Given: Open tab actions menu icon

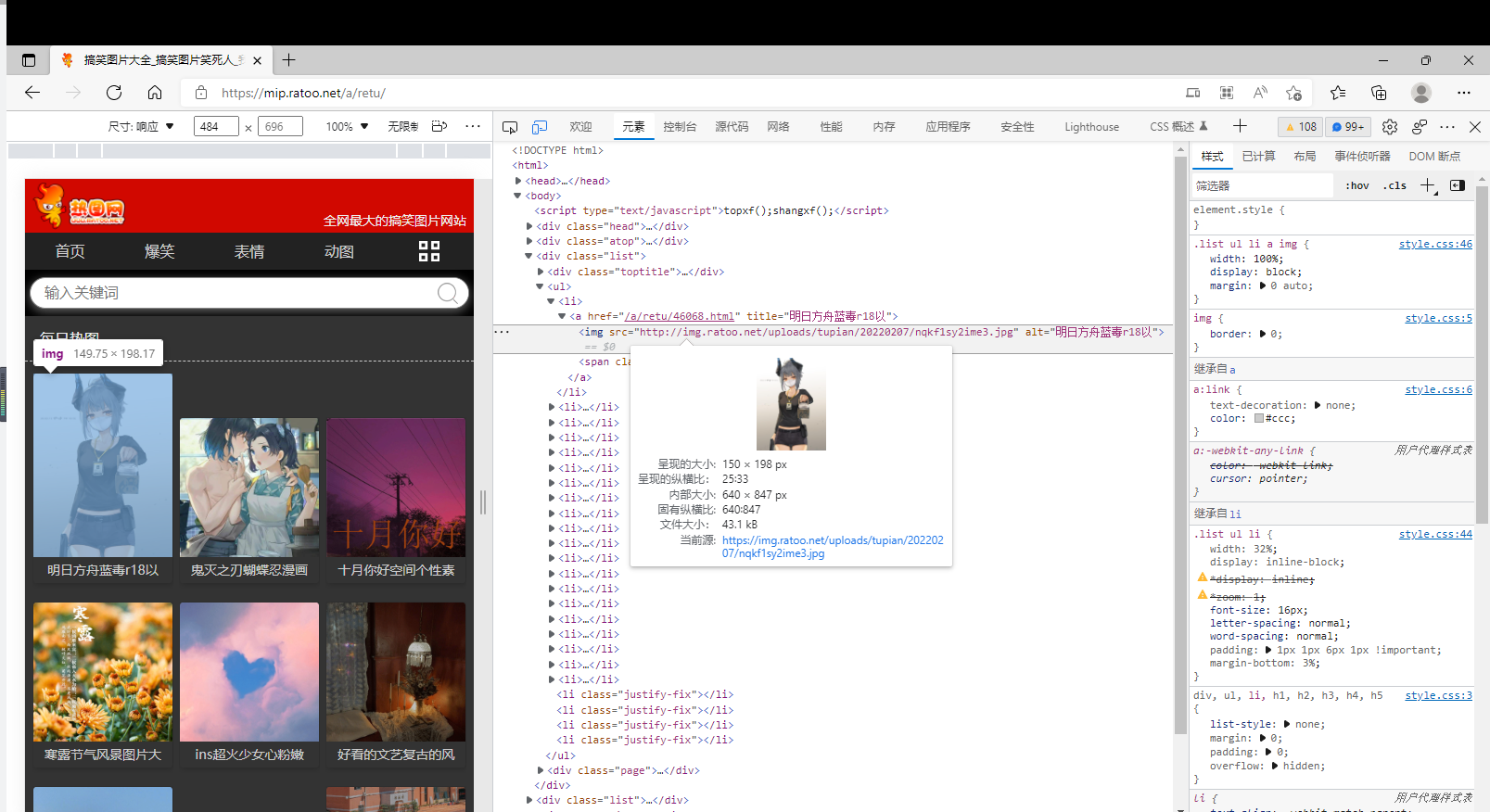Looking at the screenshot, I should pos(29,60).
